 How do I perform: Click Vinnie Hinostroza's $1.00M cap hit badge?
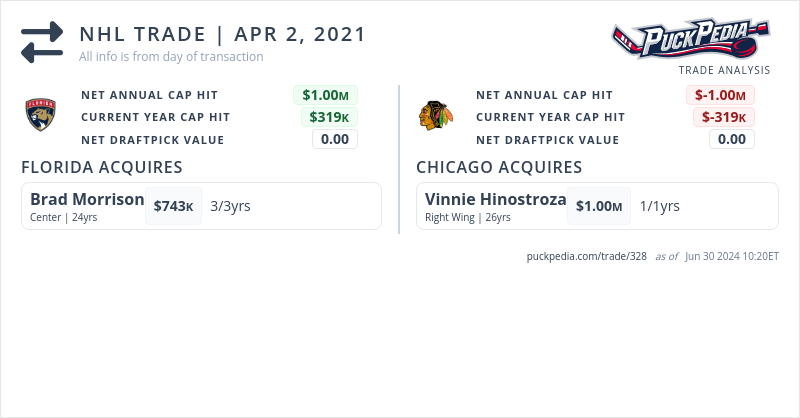tap(599, 206)
